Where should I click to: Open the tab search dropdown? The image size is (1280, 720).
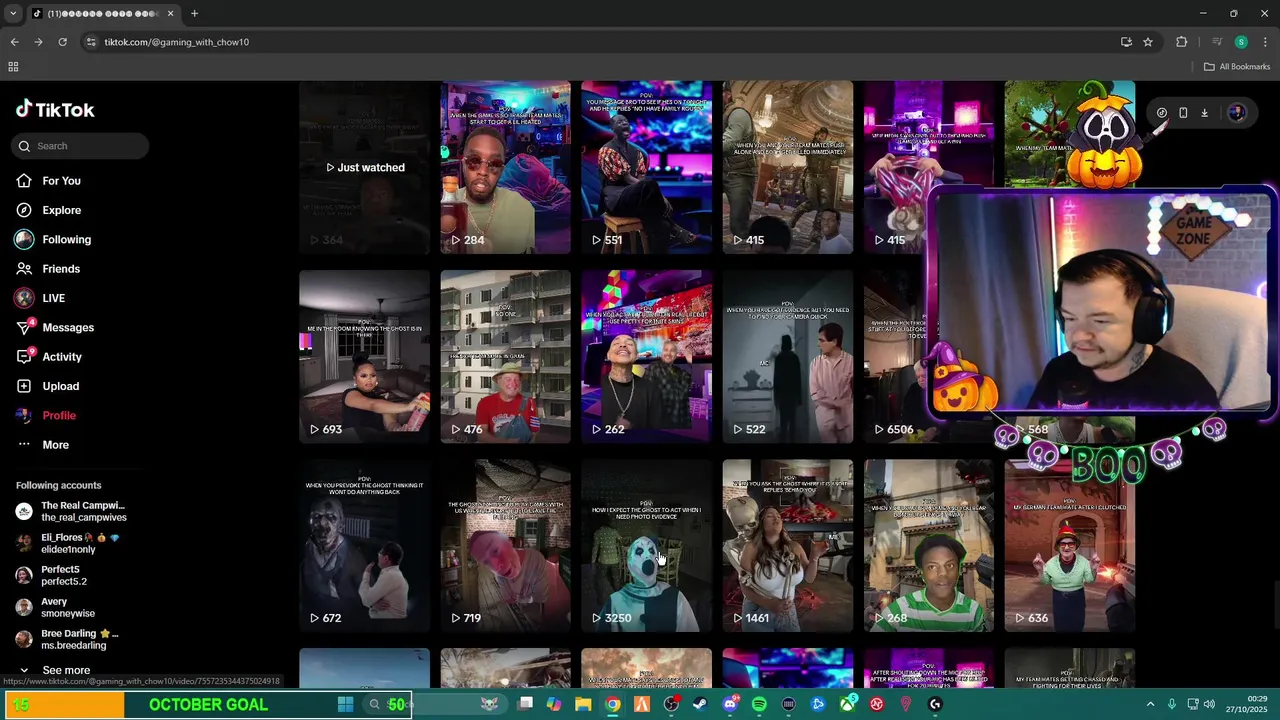12,14
